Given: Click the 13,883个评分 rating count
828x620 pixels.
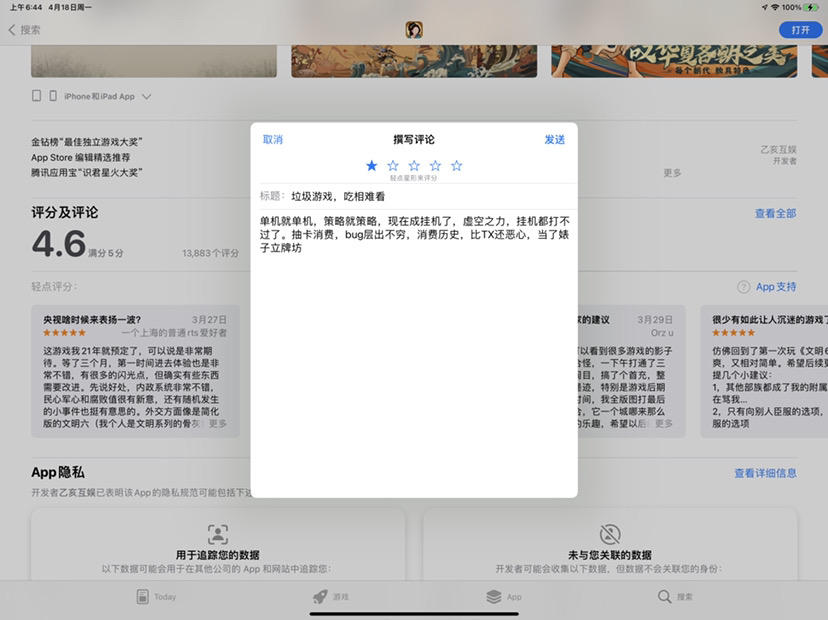Looking at the screenshot, I should point(210,253).
